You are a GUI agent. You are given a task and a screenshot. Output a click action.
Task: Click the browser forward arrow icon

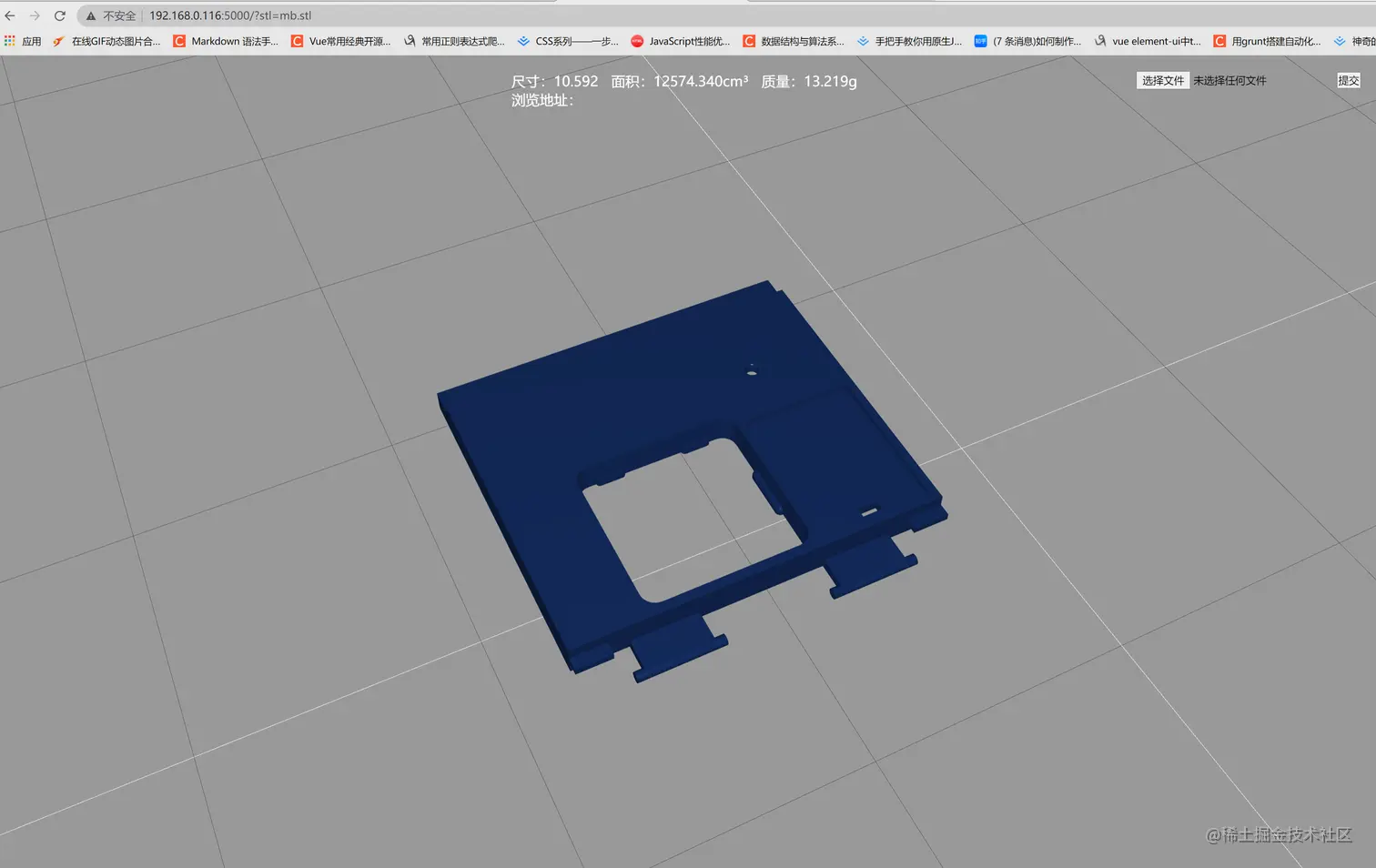(35, 15)
